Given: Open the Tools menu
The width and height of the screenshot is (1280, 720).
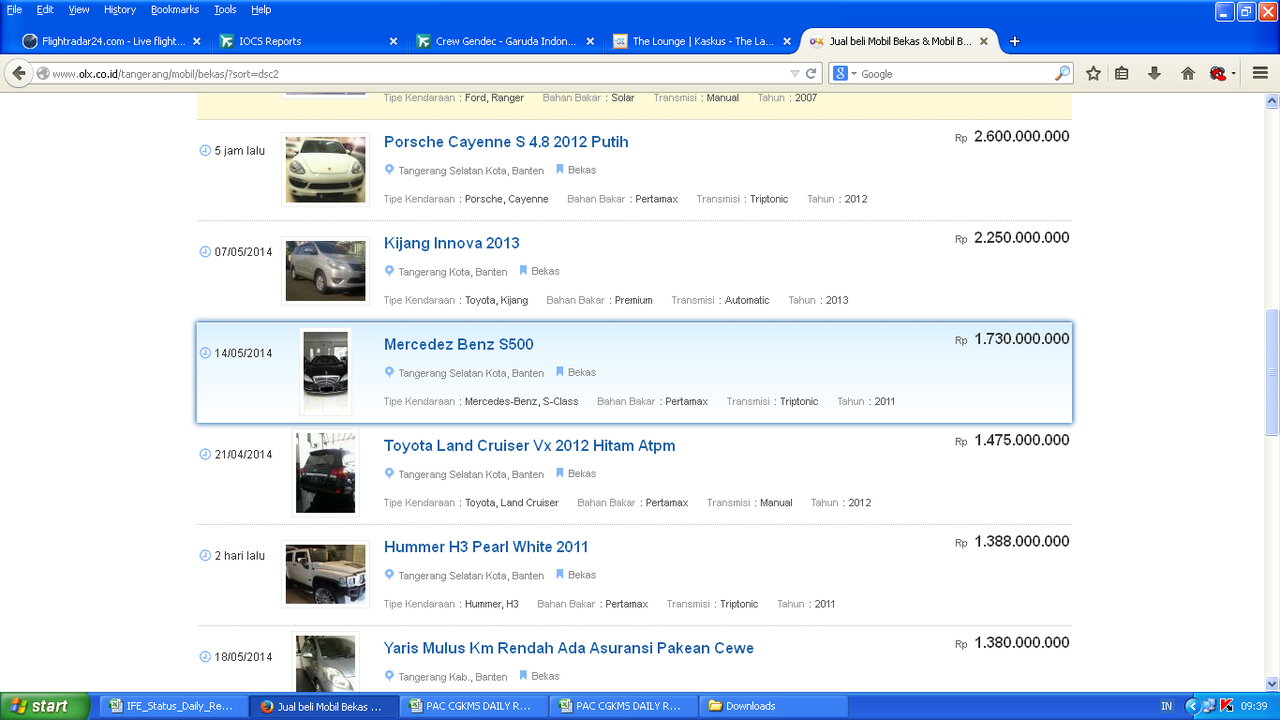Looking at the screenshot, I should pyautogui.click(x=225, y=9).
